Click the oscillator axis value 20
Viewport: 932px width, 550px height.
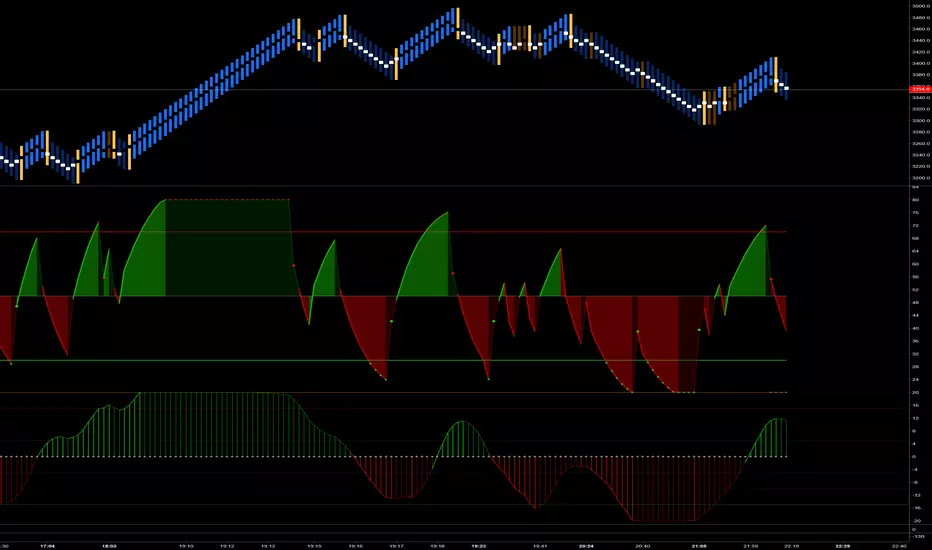[915, 392]
